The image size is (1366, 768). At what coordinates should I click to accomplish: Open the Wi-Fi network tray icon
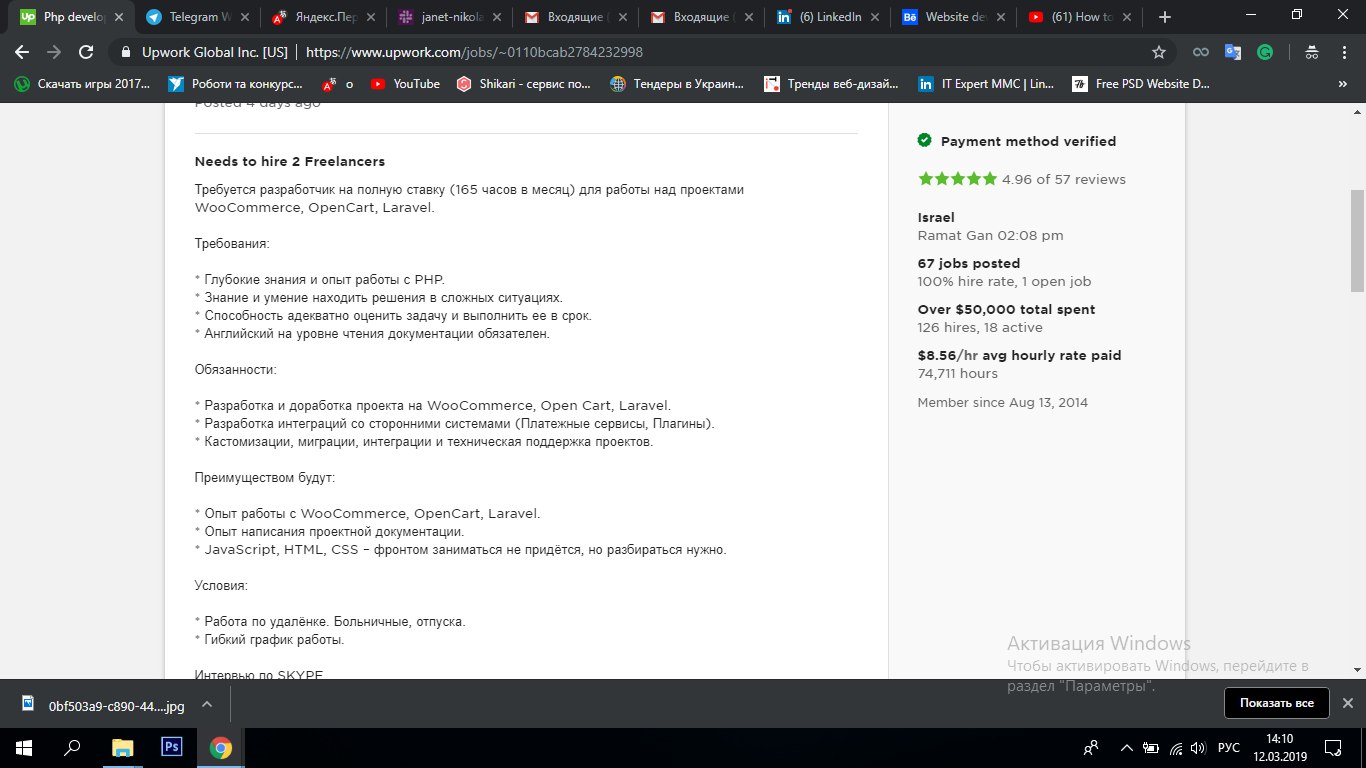(x=1176, y=748)
